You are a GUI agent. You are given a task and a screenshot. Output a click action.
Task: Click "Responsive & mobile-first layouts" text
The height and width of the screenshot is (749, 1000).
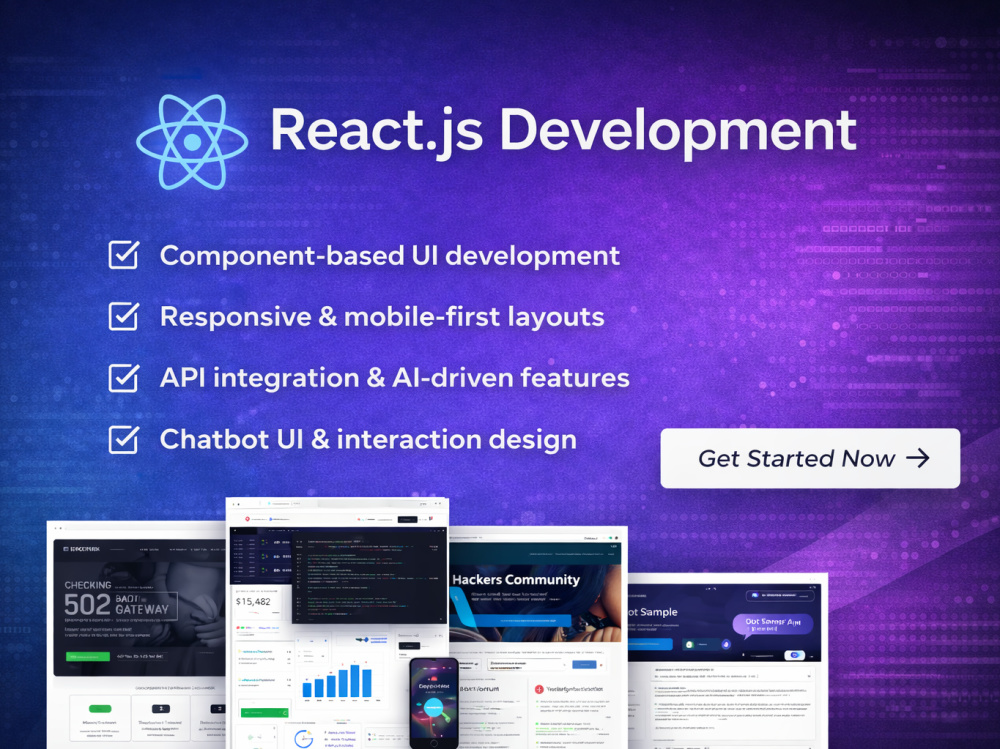tap(382, 317)
